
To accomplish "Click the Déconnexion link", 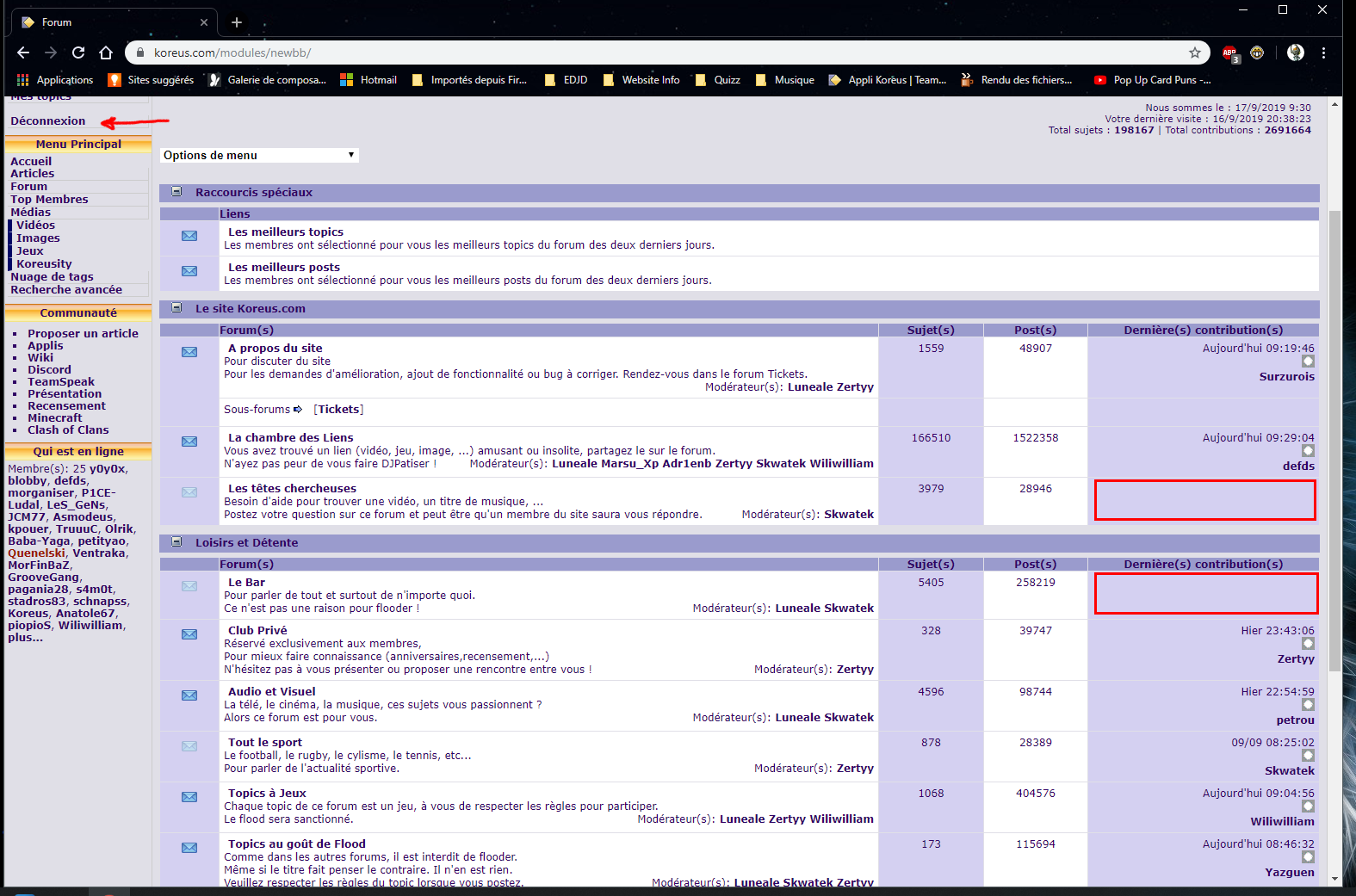I will (48, 120).
